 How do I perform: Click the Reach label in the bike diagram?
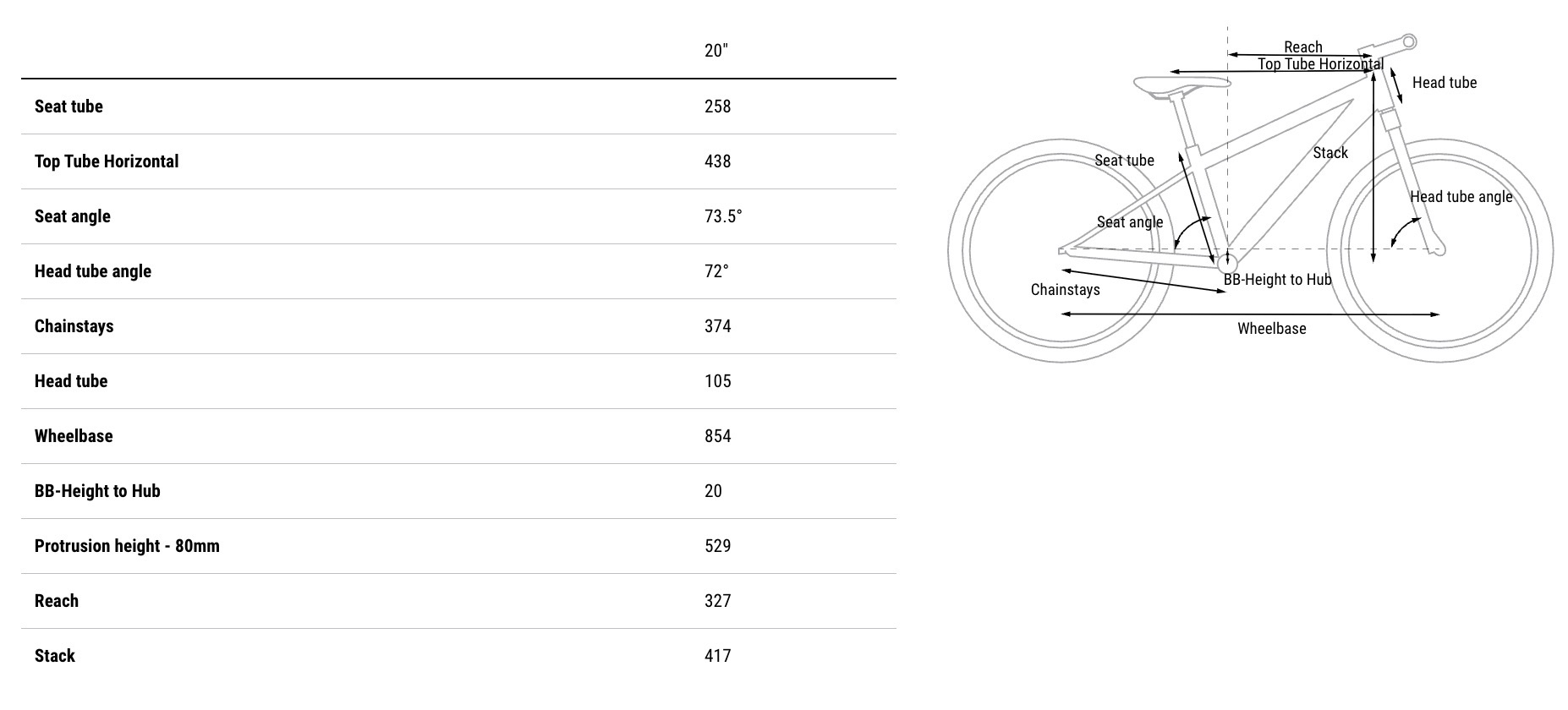[x=1302, y=47]
